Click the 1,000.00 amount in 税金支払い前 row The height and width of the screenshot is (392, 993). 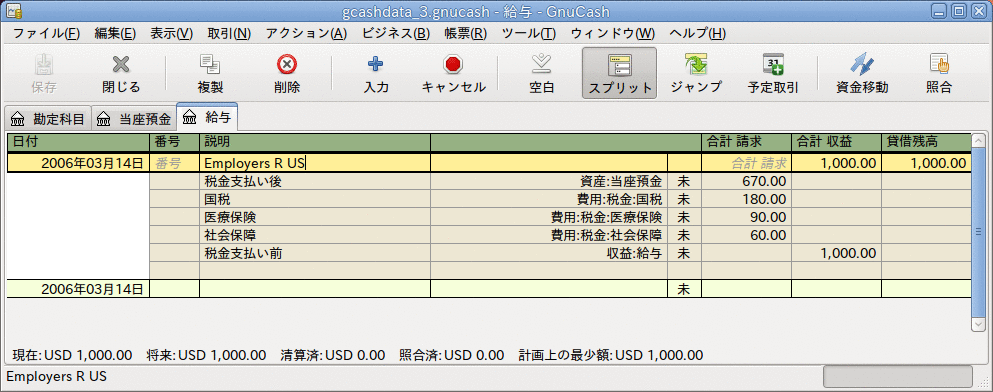click(x=836, y=253)
